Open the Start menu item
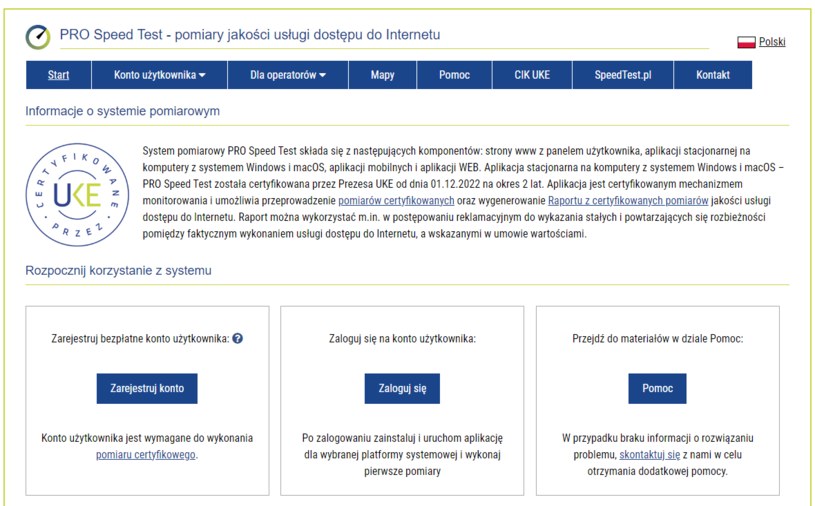The height and width of the screenshot is (506, 815). [x=58, y=75]
